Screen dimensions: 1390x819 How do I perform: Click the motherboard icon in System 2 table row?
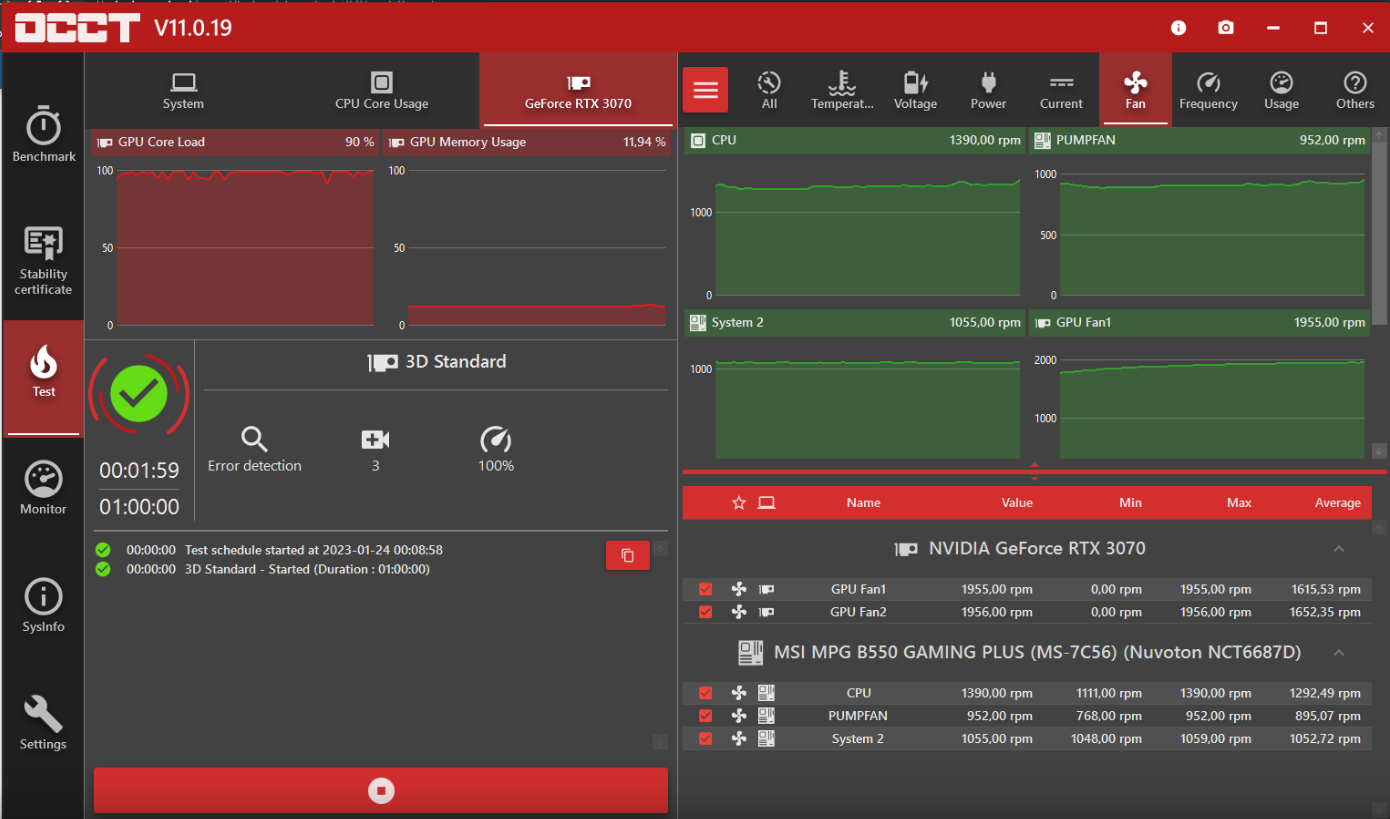(767, 738)
